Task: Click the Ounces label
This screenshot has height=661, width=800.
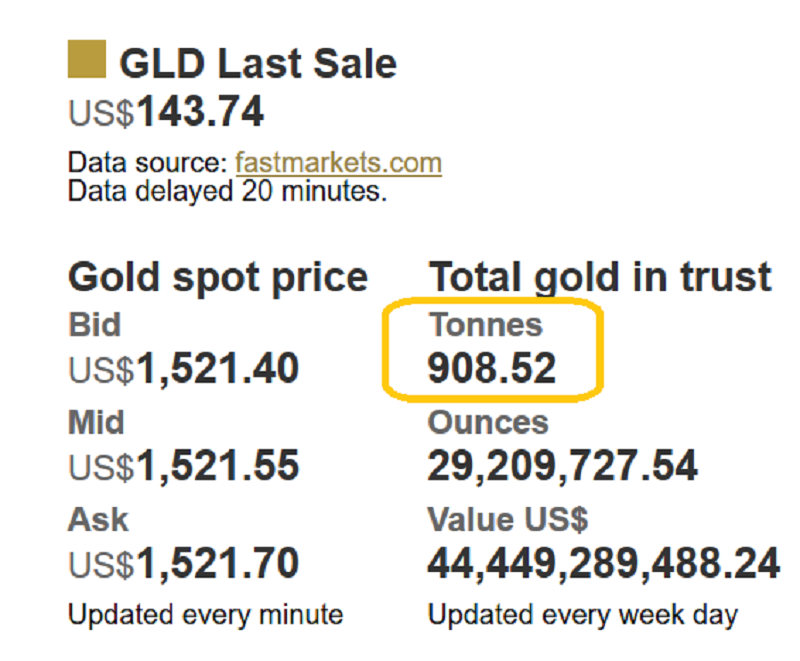Action: click(x=488, y=421)
